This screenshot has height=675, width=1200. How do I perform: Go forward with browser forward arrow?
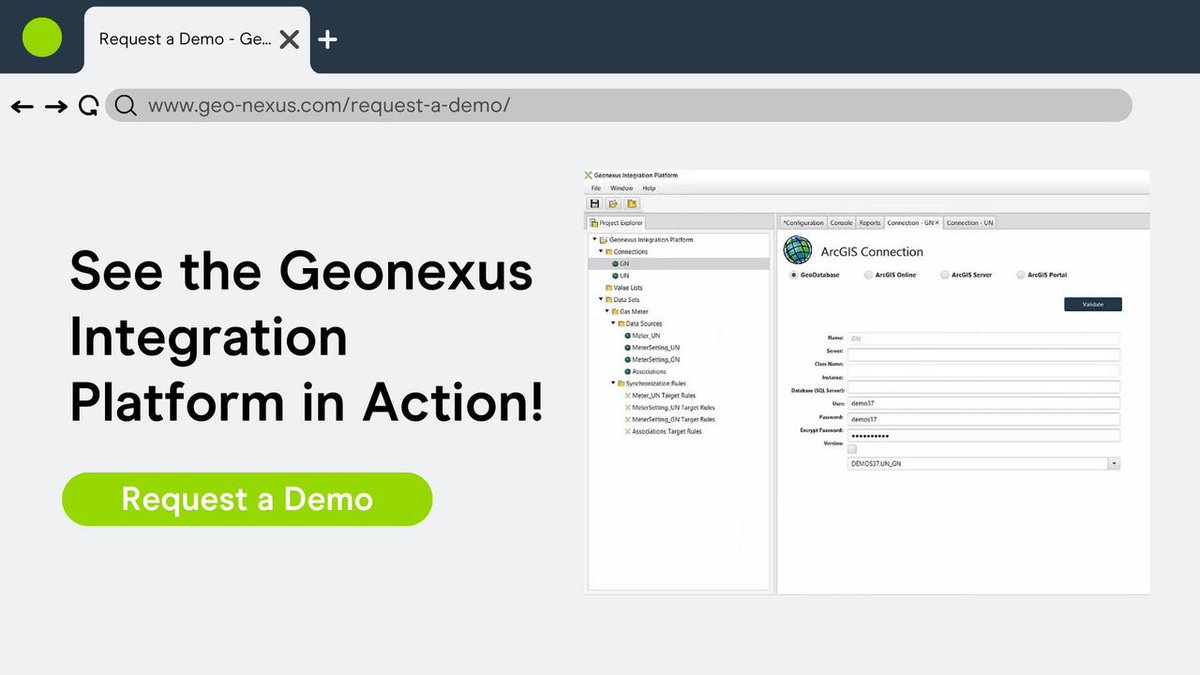tap(56, 106)
